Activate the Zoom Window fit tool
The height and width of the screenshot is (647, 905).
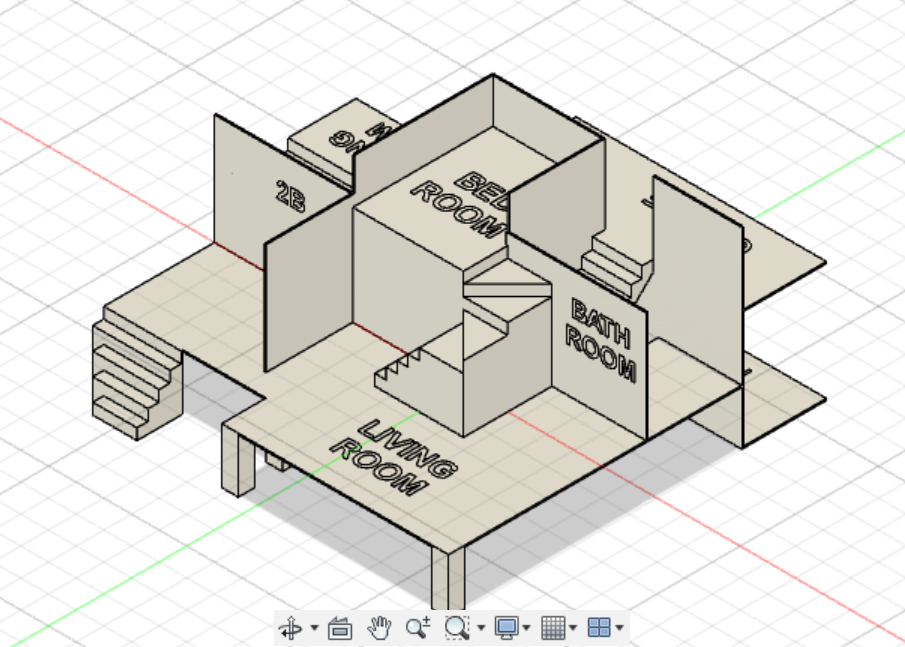click(457, 627)
